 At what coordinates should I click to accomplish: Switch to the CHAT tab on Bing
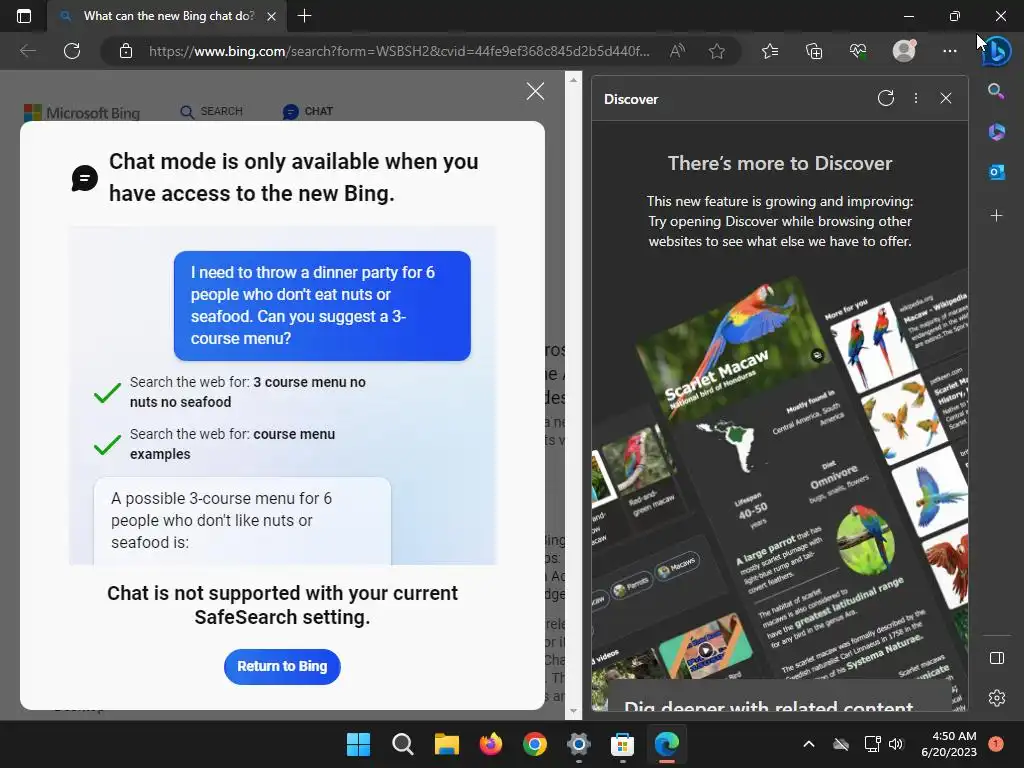[x=308, y=112]
